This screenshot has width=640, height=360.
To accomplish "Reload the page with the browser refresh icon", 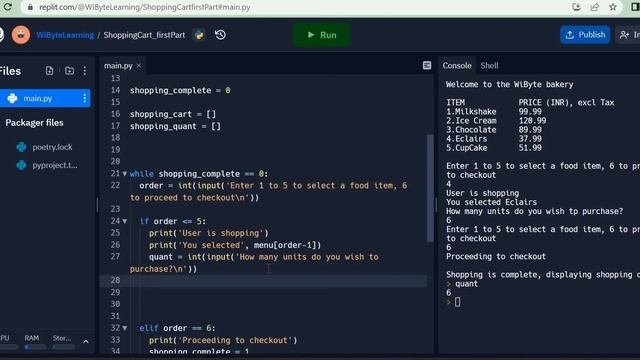I will tap(8, 7).
